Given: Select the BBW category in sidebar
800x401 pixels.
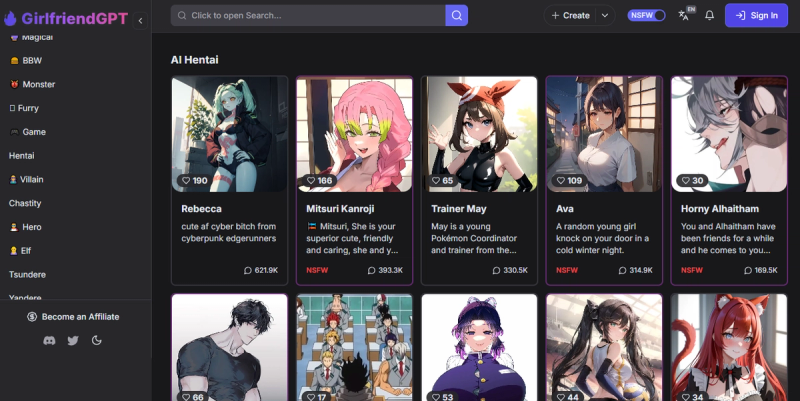Looking at the screenshot, I should pyautogui.click(x=26, y=60).
